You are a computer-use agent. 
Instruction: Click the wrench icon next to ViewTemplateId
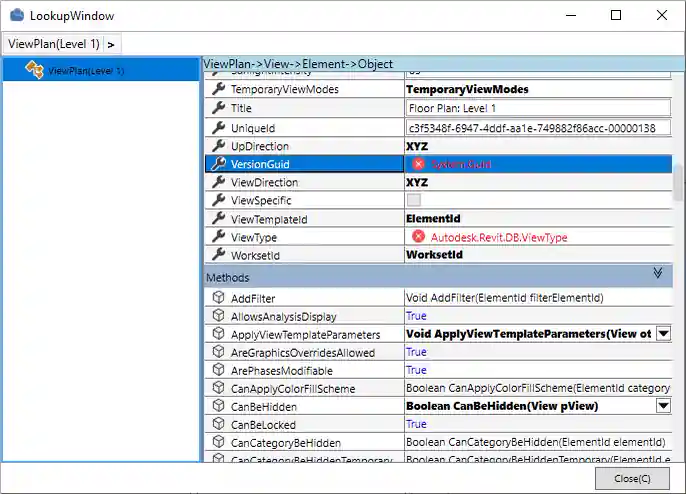click(x=219, y=219)
